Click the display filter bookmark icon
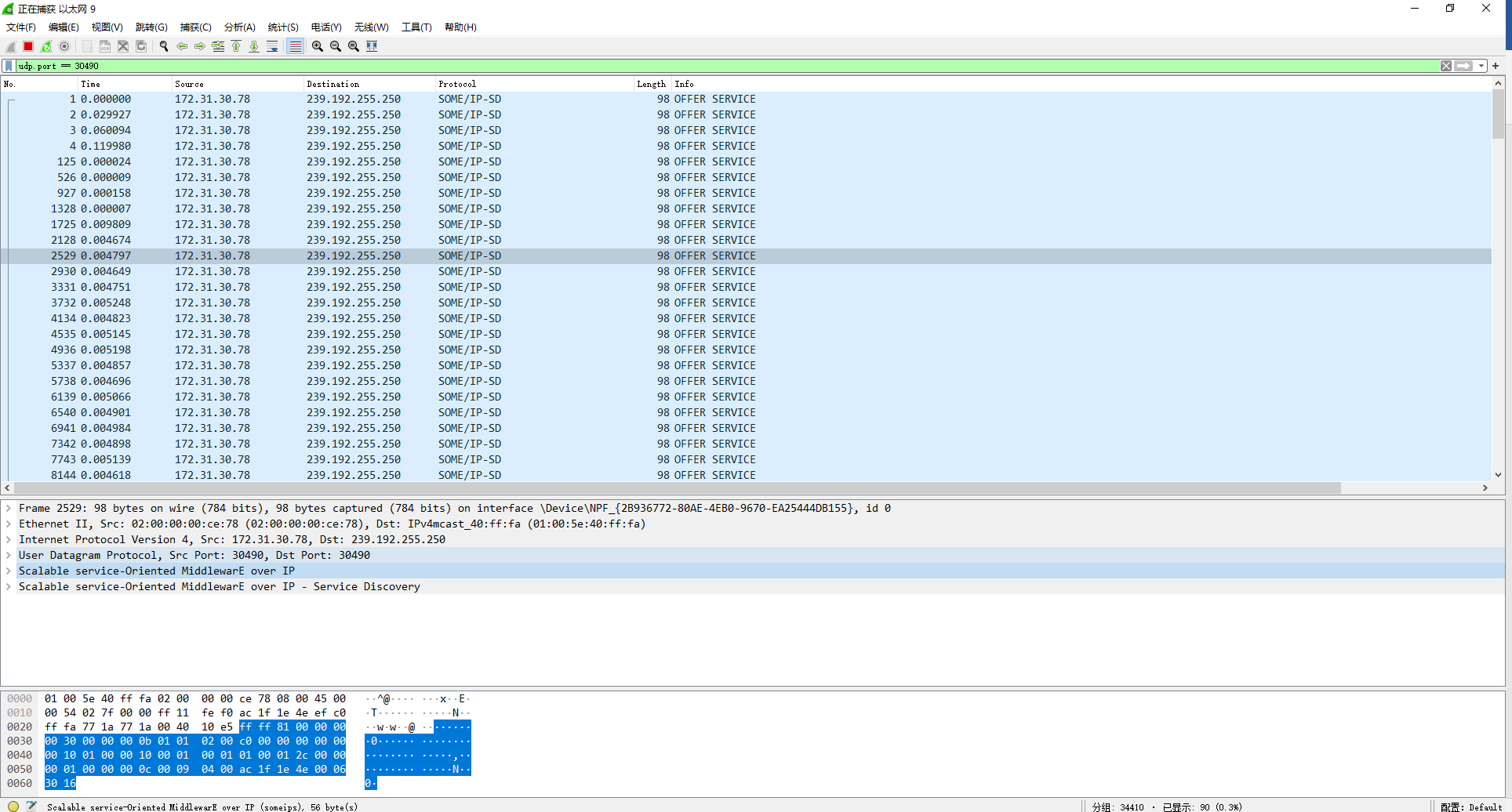This screenshot has width=1512, height=812. (x=9, y=66)
